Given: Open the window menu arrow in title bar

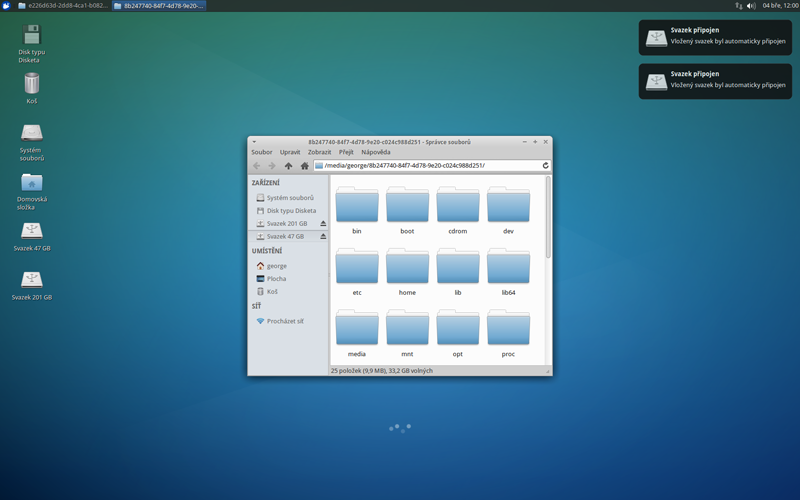Looking at the screenshot, I should click(254, 142).
